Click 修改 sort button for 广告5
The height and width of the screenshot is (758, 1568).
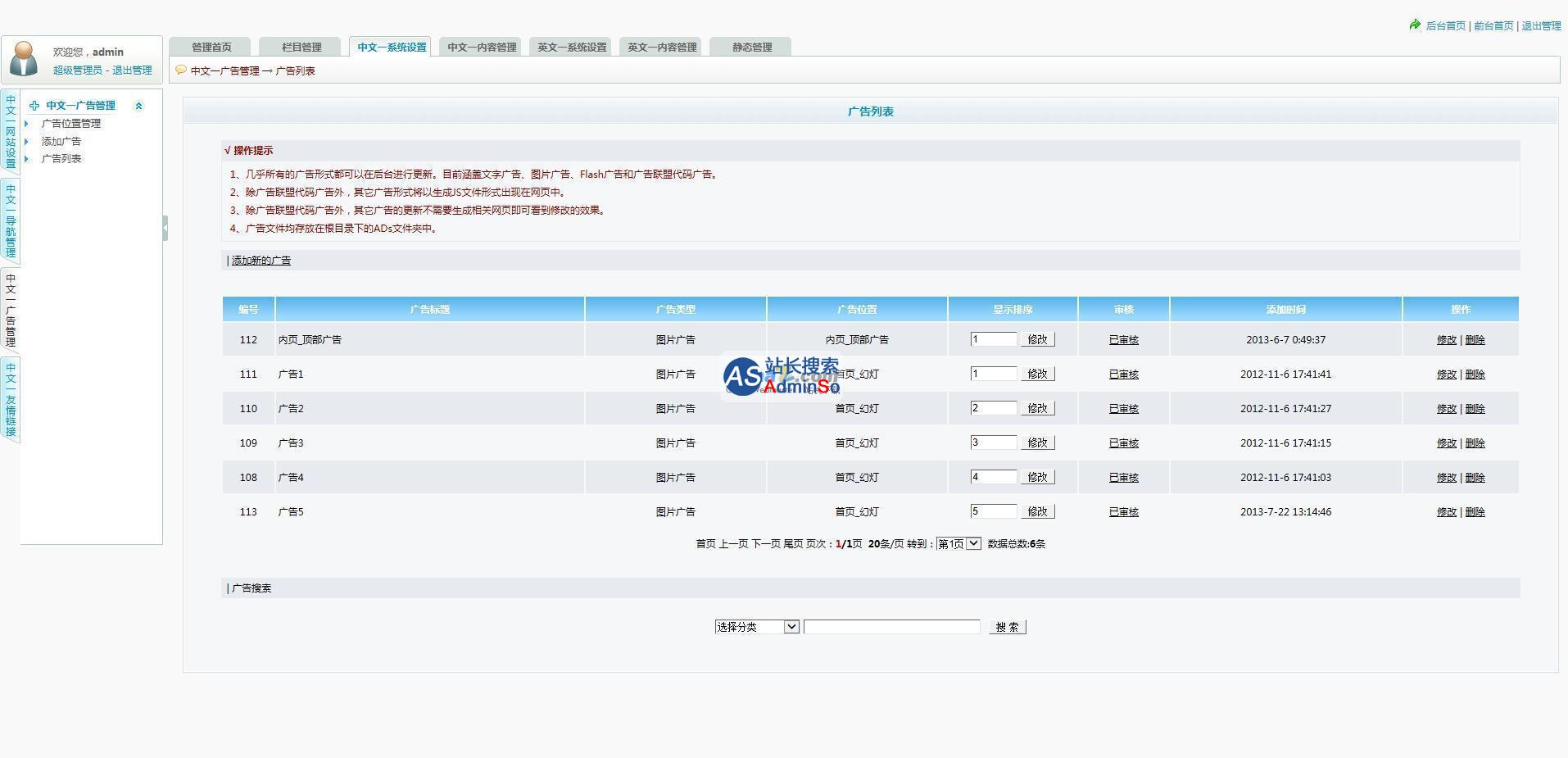point(1038,511)
